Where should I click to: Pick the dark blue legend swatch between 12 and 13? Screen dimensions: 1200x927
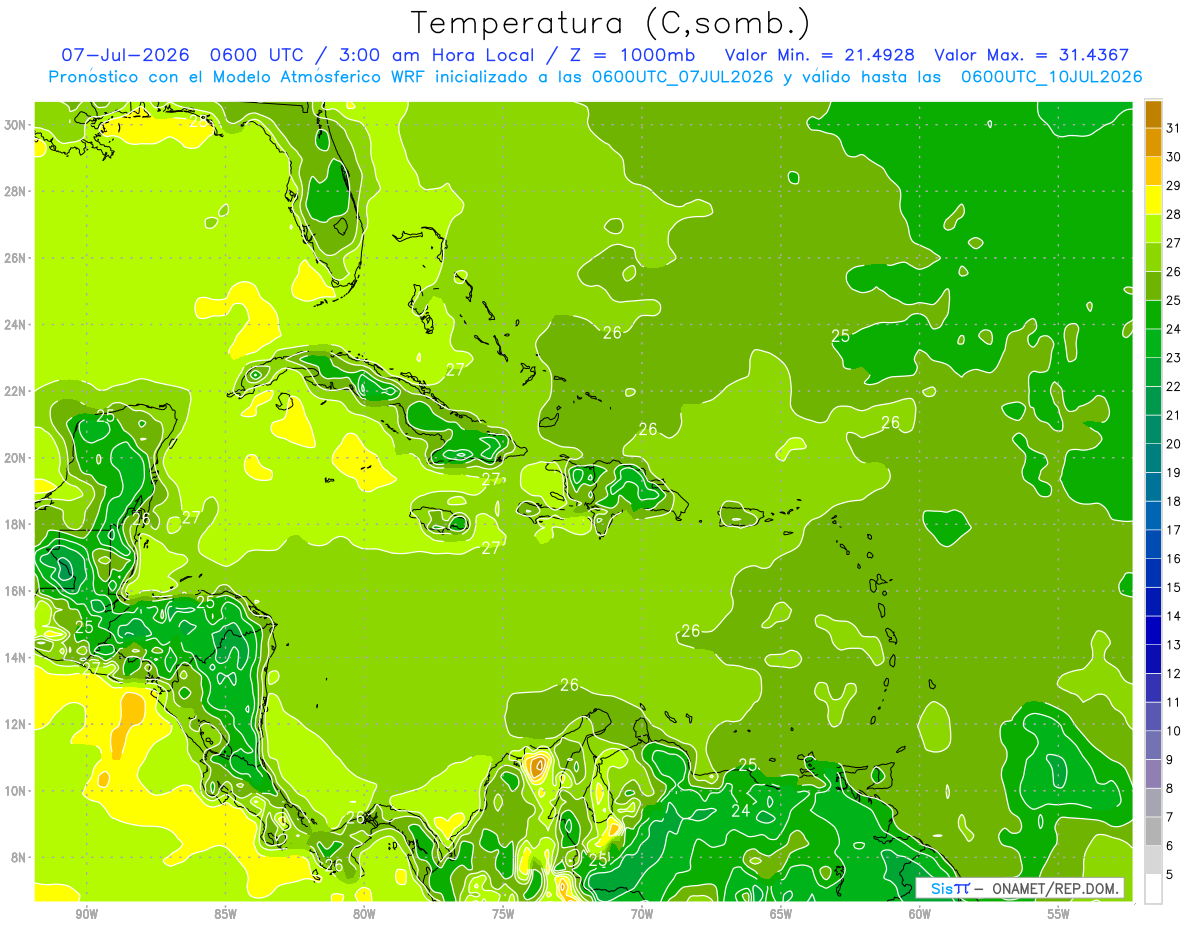[x=1153, y=659]
